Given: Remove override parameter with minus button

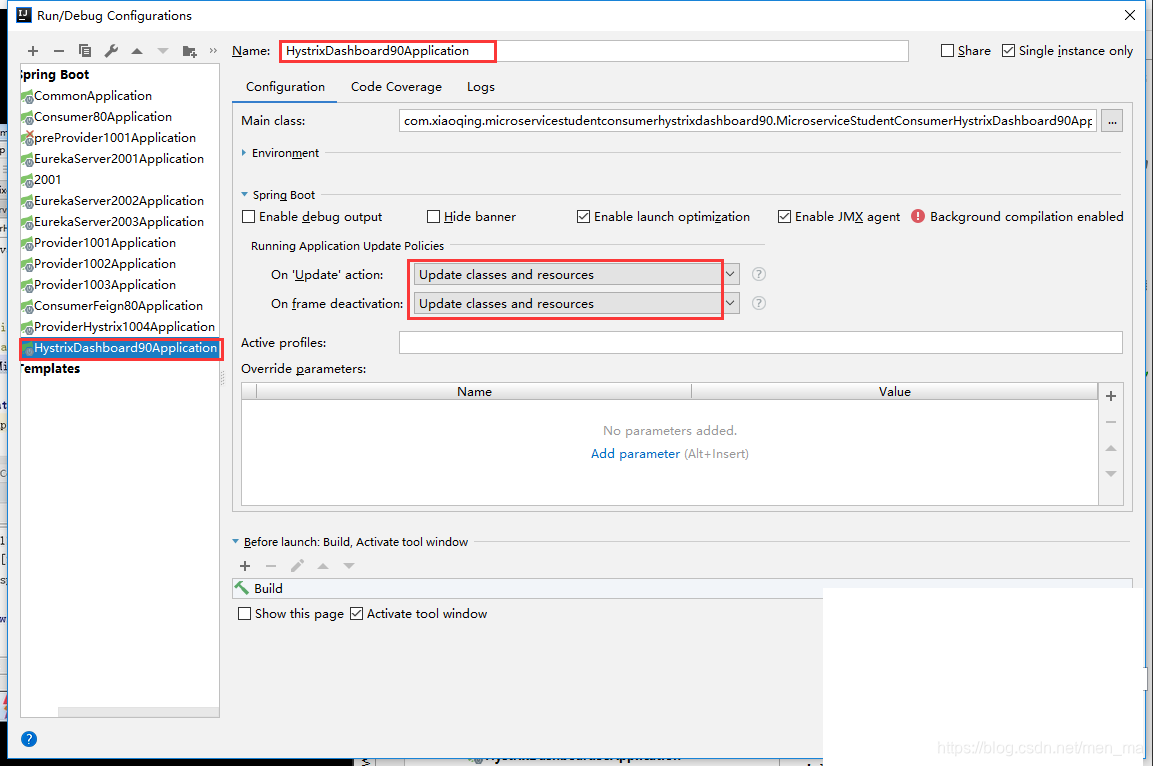Looking at the screenshot, I should (1111, 422).
